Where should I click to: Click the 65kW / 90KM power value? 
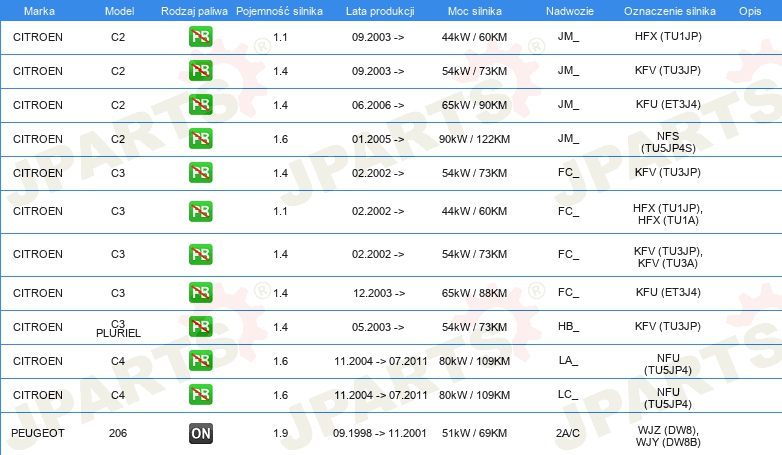(x=474, y=105)
